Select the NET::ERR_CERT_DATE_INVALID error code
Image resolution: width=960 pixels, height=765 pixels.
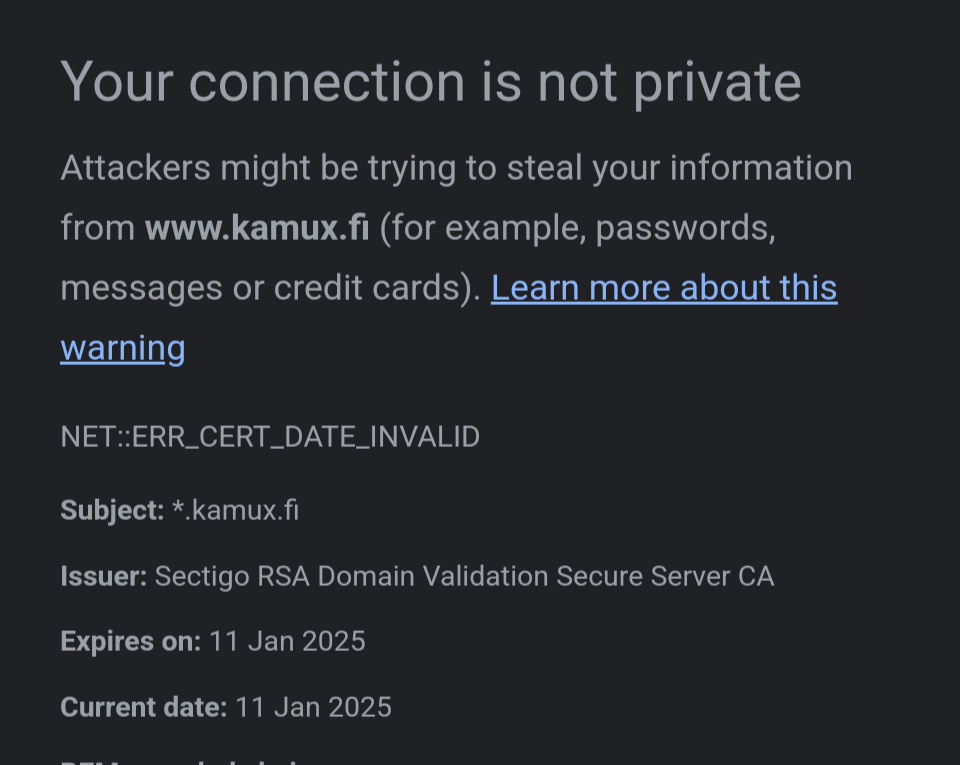click(270, 437)
